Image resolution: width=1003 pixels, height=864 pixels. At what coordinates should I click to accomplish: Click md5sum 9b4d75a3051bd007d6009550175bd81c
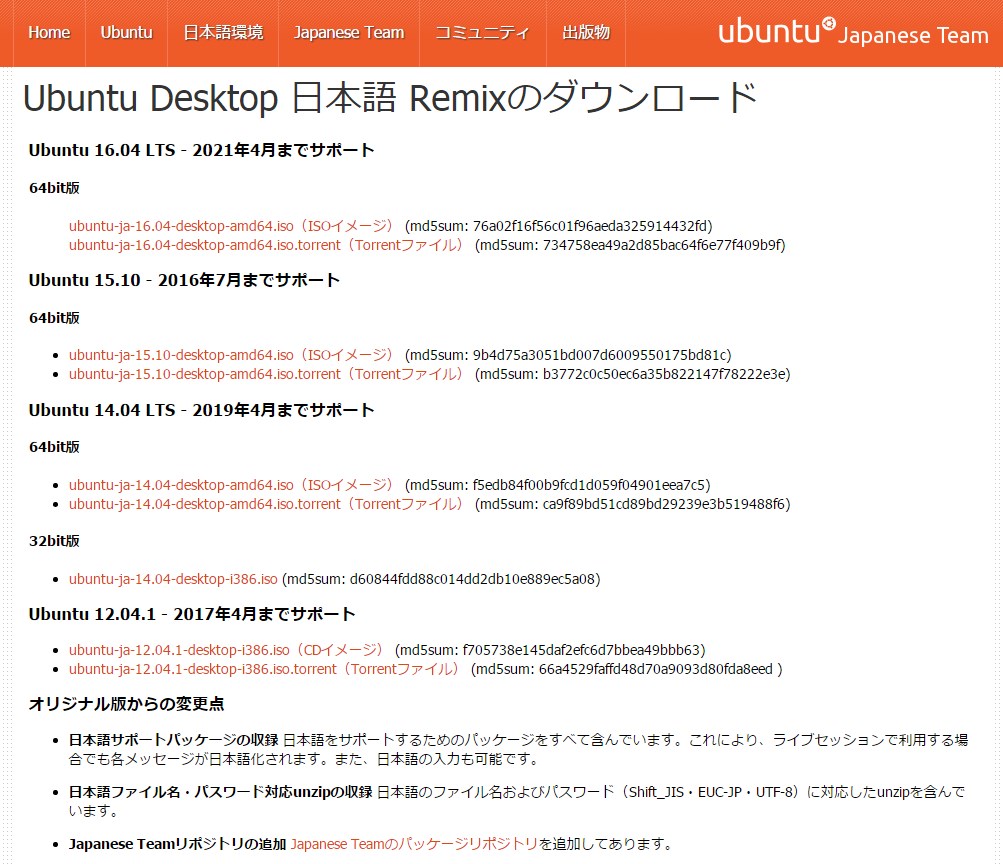(x=599, y=355)
